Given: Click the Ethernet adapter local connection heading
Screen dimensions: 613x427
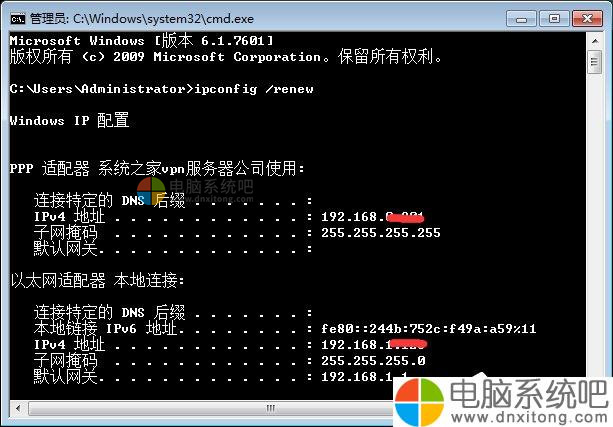Looking at the screenshot, I should 97,280.
